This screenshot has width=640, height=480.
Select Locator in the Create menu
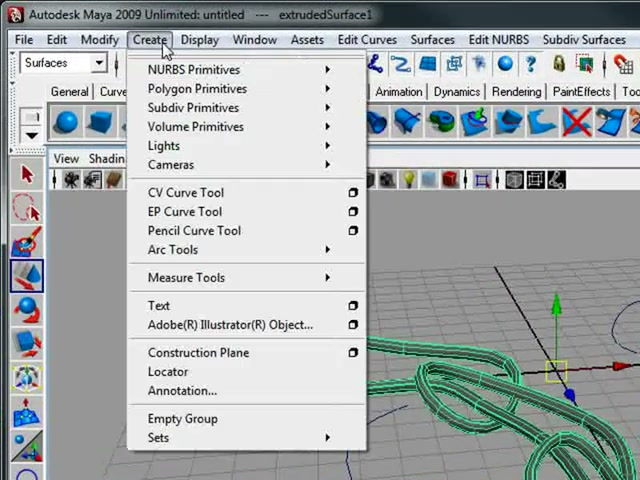pos(168,372)
